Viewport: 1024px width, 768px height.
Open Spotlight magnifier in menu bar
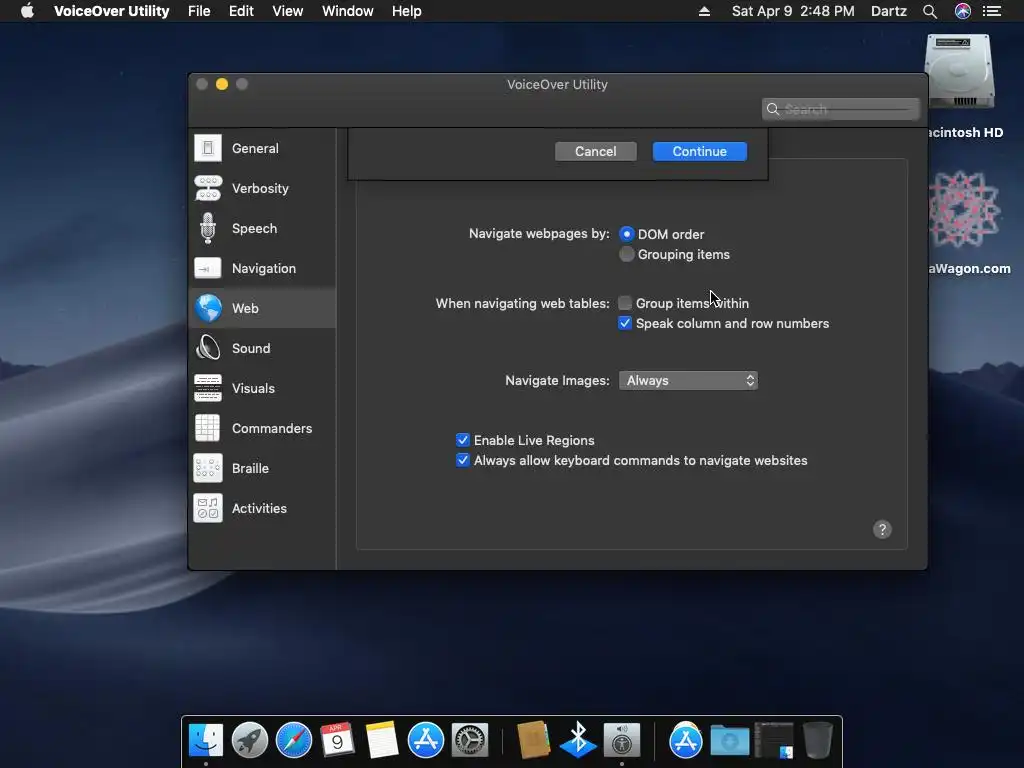[x=930, y=11]
